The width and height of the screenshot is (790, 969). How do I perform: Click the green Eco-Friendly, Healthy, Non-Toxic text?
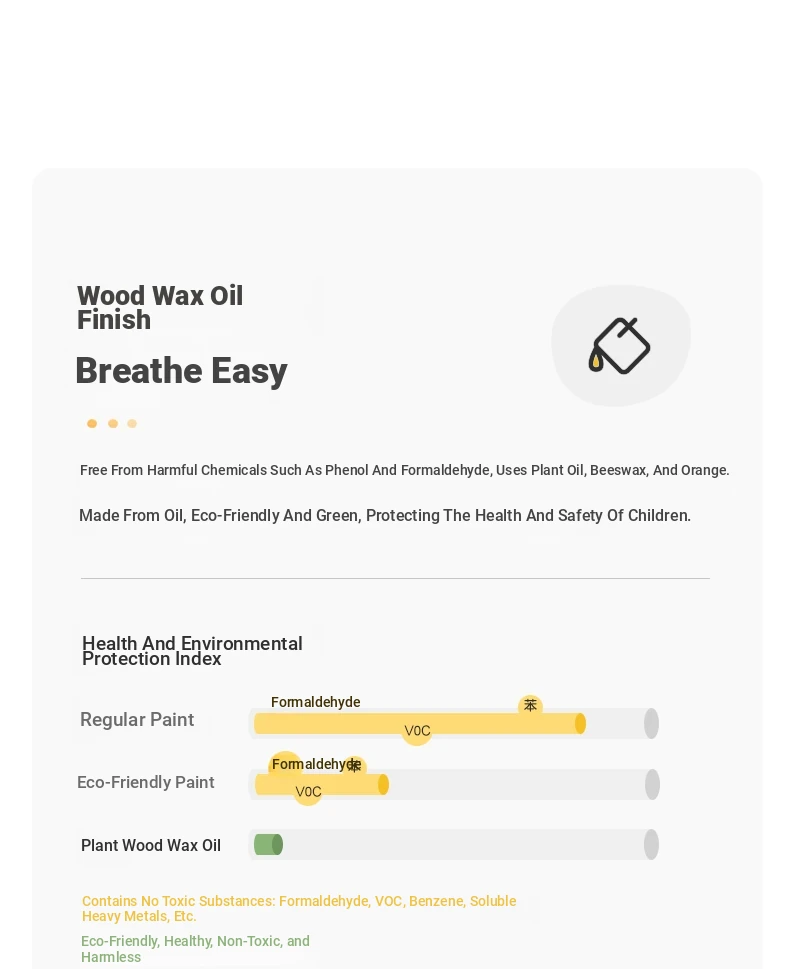pos(195,949)
